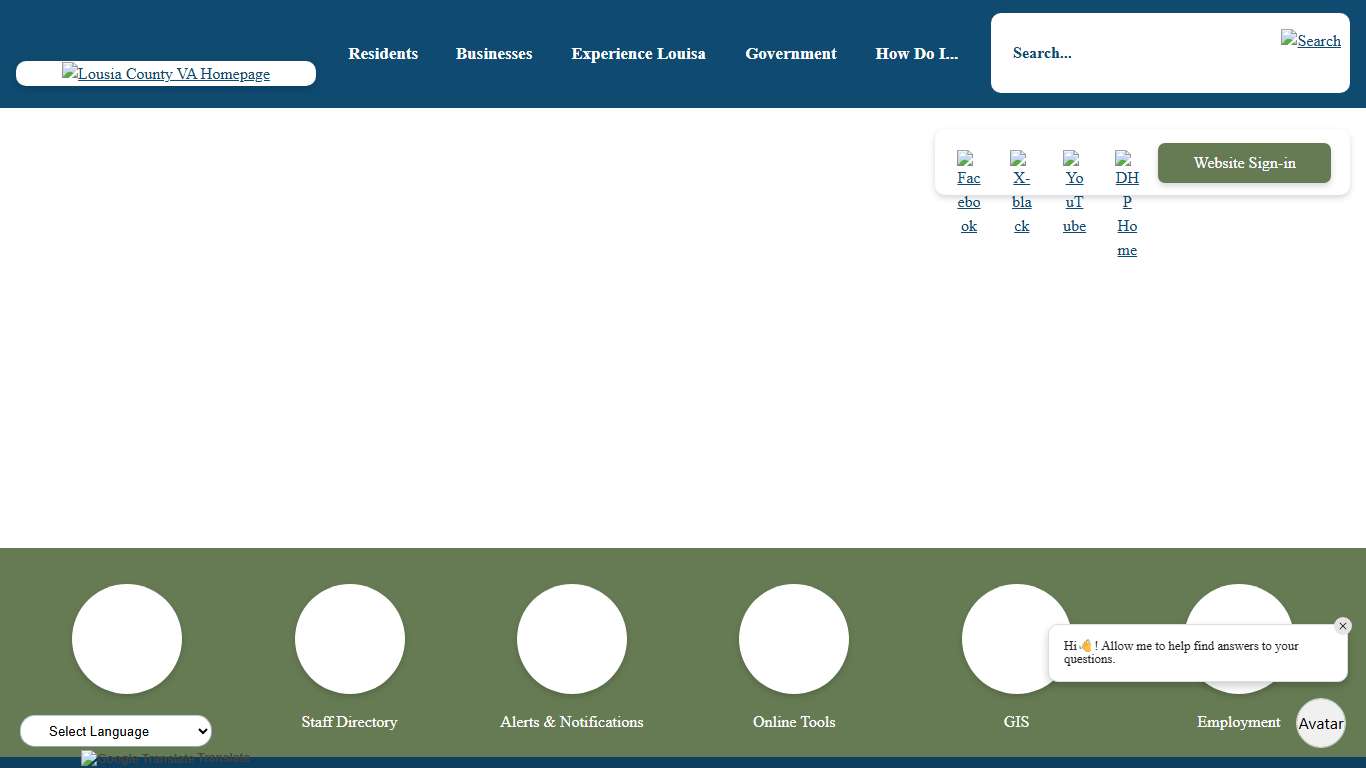
Task: Dismiss the chat greeting bubble
Action: pyautogui.click(x=1343, y=626)
